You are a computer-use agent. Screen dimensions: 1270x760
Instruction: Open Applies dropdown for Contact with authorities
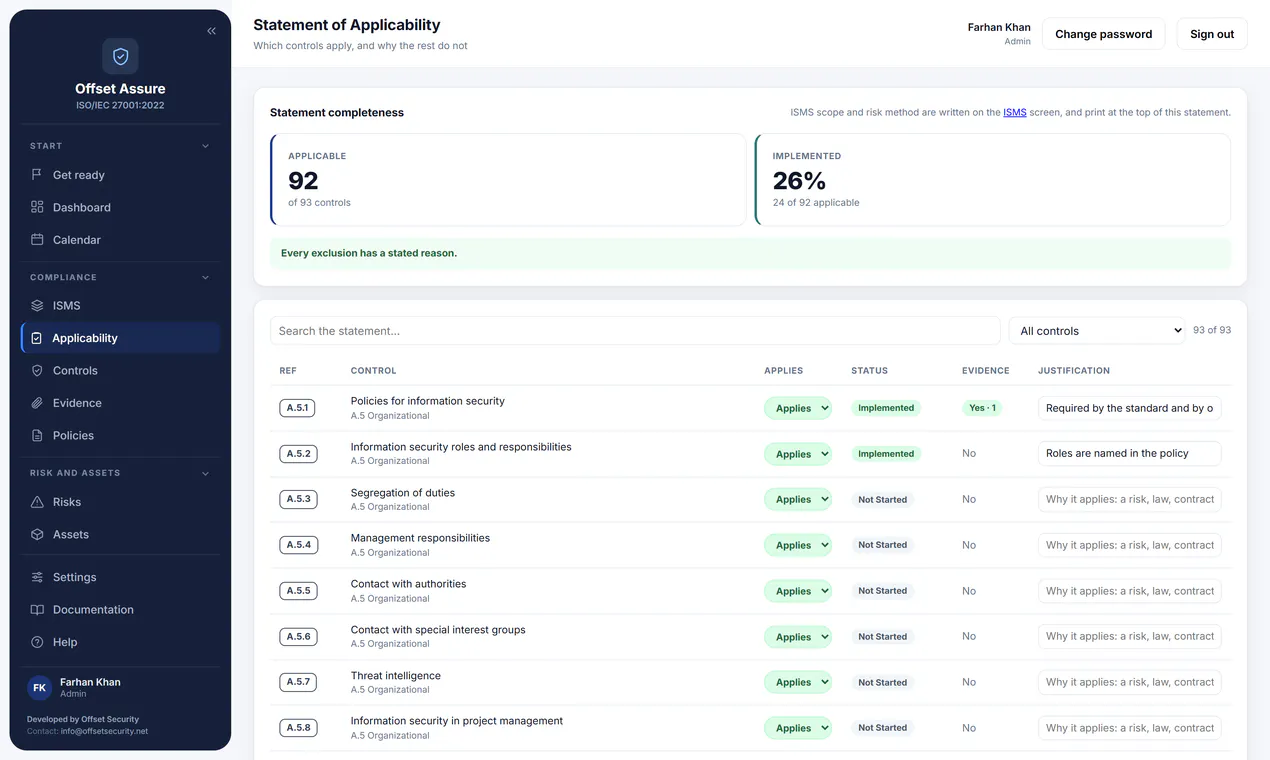click(798, 591)
